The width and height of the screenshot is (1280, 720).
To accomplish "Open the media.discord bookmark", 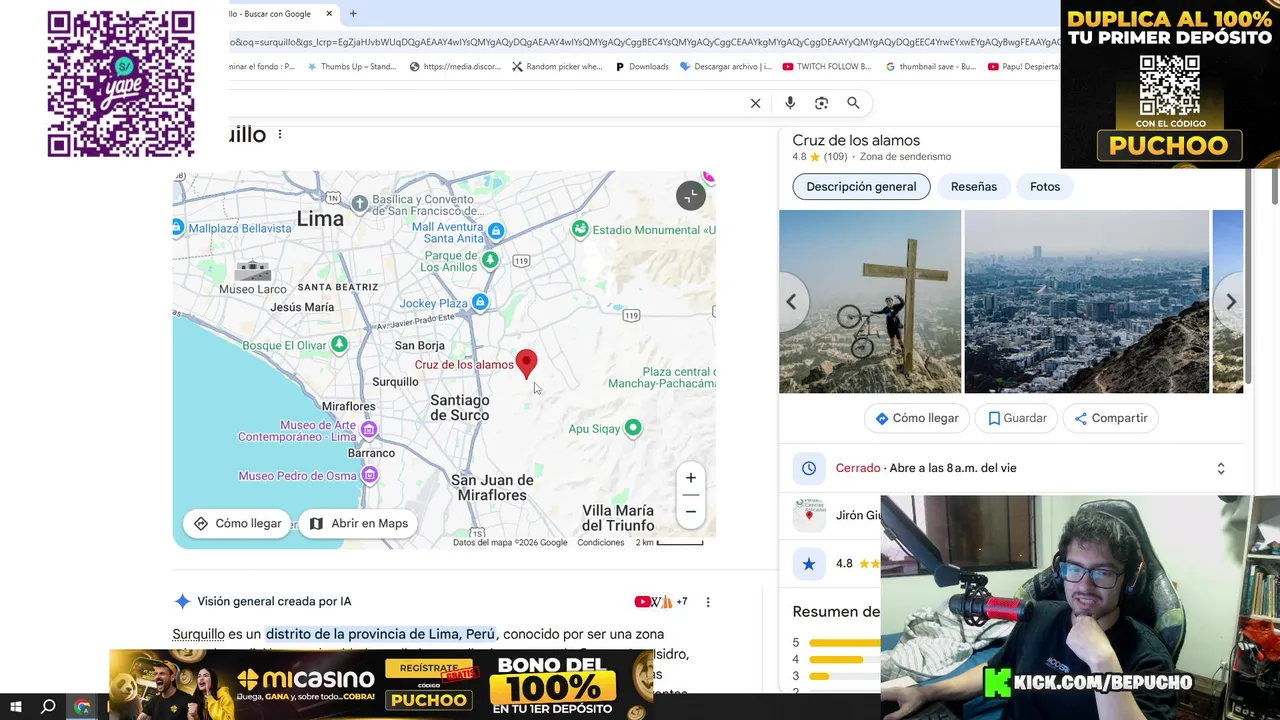I will point(455,67).
